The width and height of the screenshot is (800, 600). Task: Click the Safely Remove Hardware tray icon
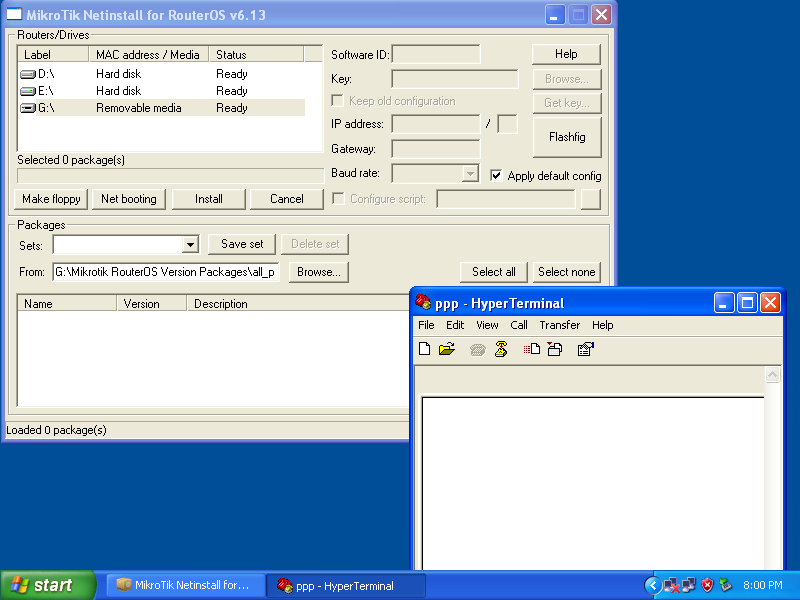(x=725, y=585)
